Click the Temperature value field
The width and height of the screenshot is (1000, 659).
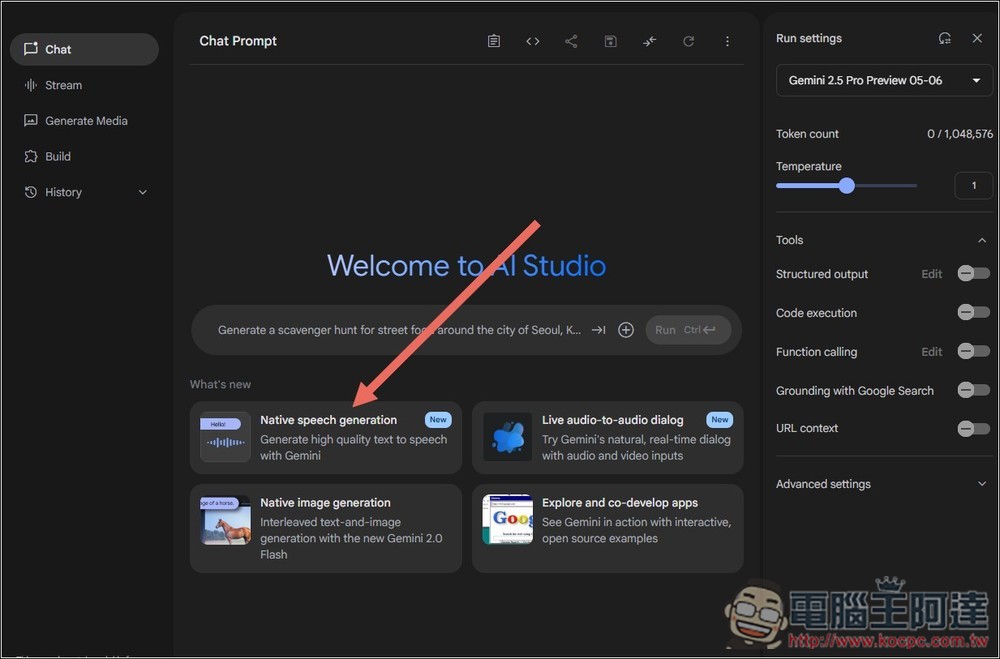[973, 186]
